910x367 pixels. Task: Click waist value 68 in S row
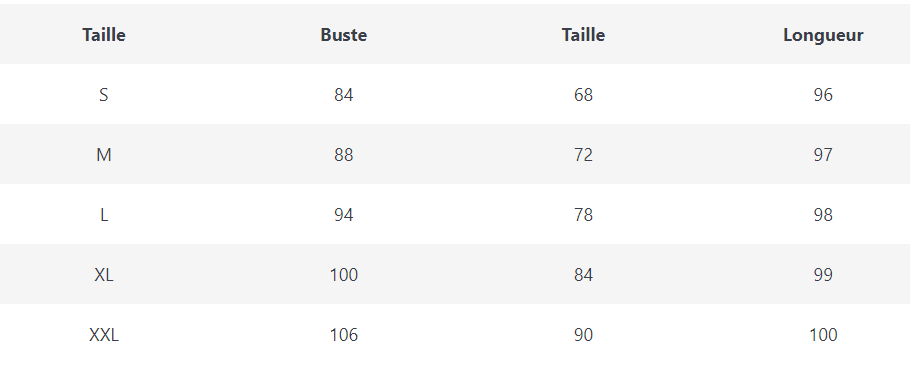point(583,95)
